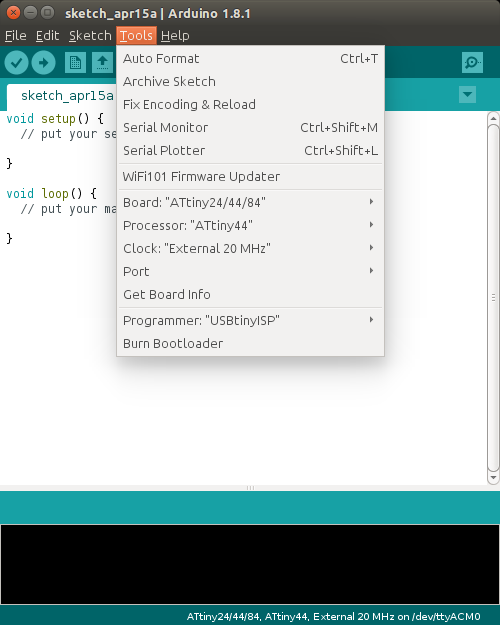Select the sketch_apr15a editor tab
The height and width of the screenshot is (625, 500).
(x=62, y=96)
